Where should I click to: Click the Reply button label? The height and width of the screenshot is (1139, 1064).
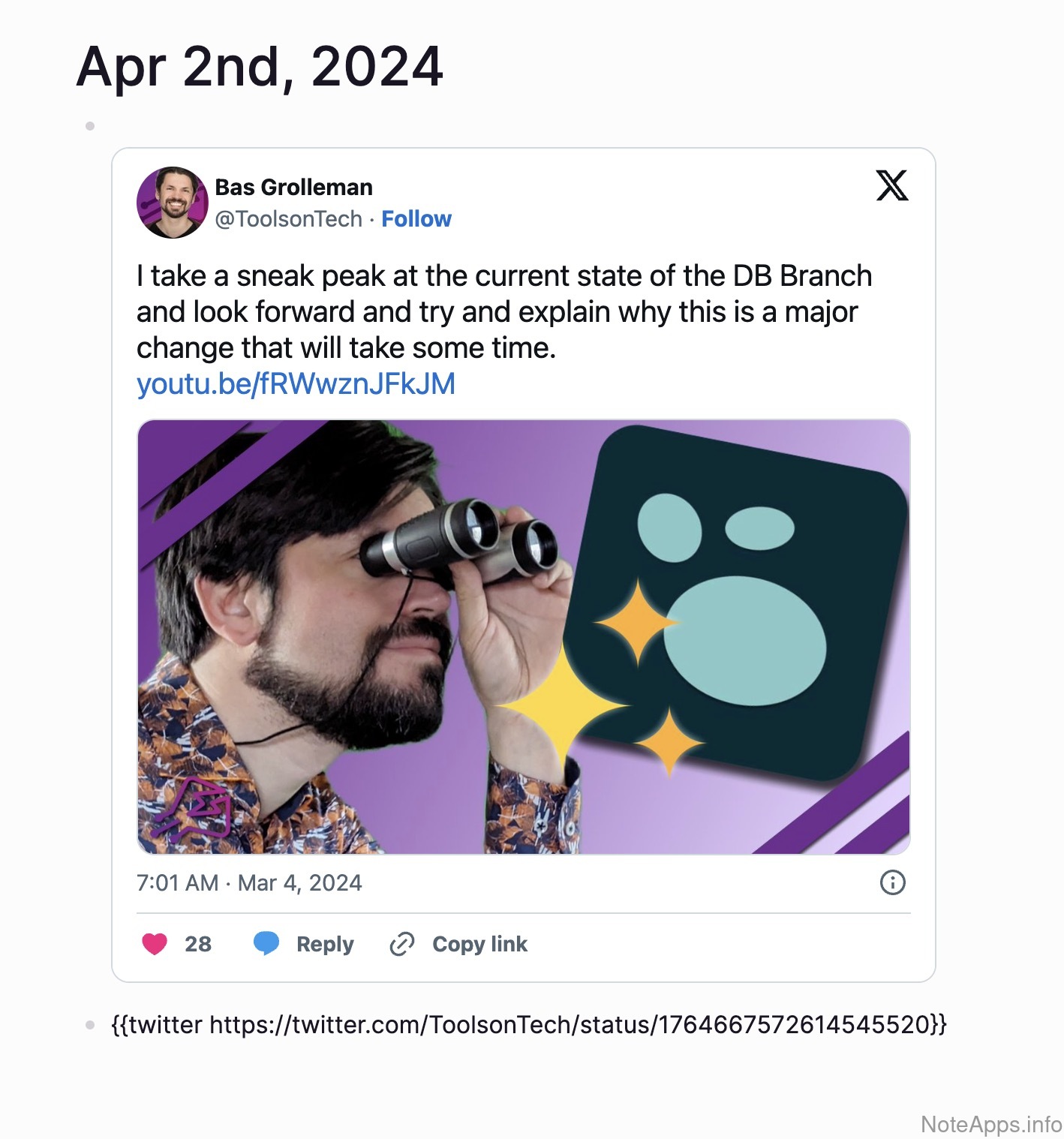[325, 944]
